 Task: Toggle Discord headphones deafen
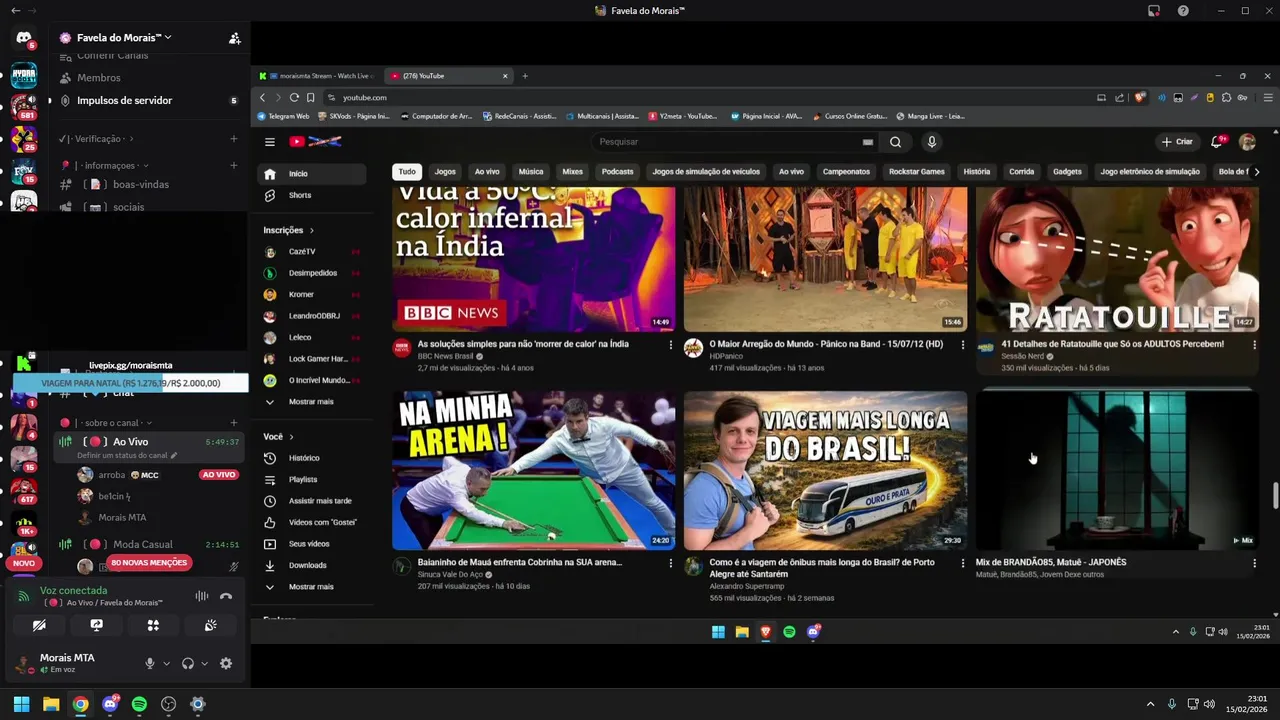pos(187,663)
